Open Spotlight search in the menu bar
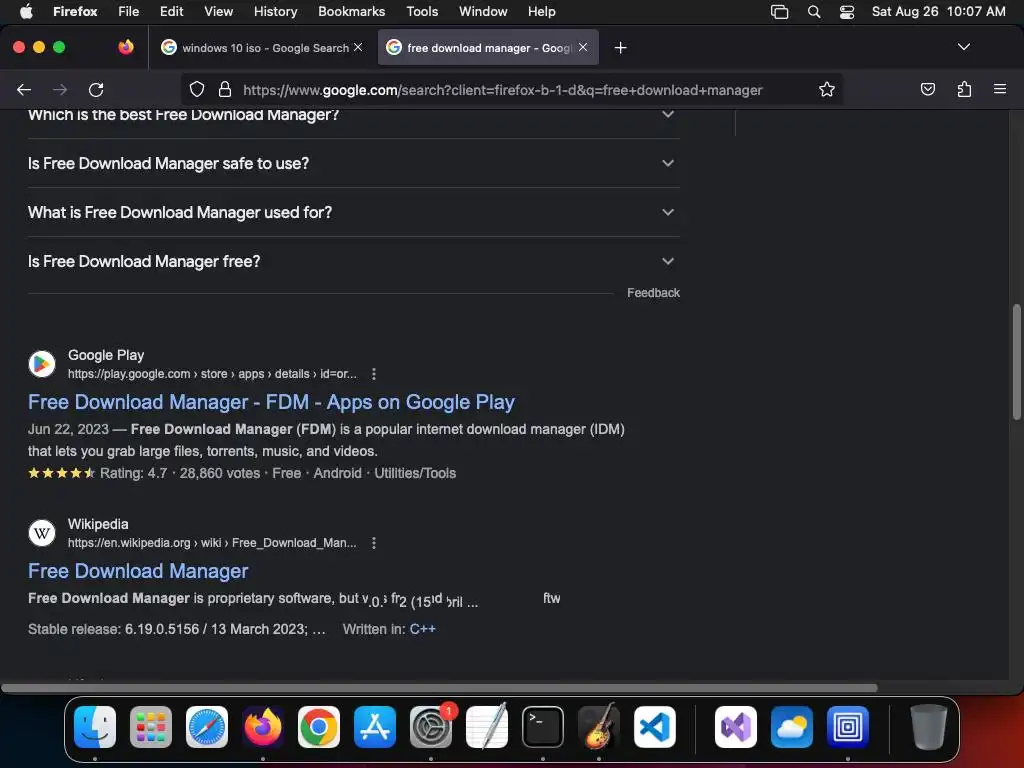 pyautogui.click(x=814, y=12)
